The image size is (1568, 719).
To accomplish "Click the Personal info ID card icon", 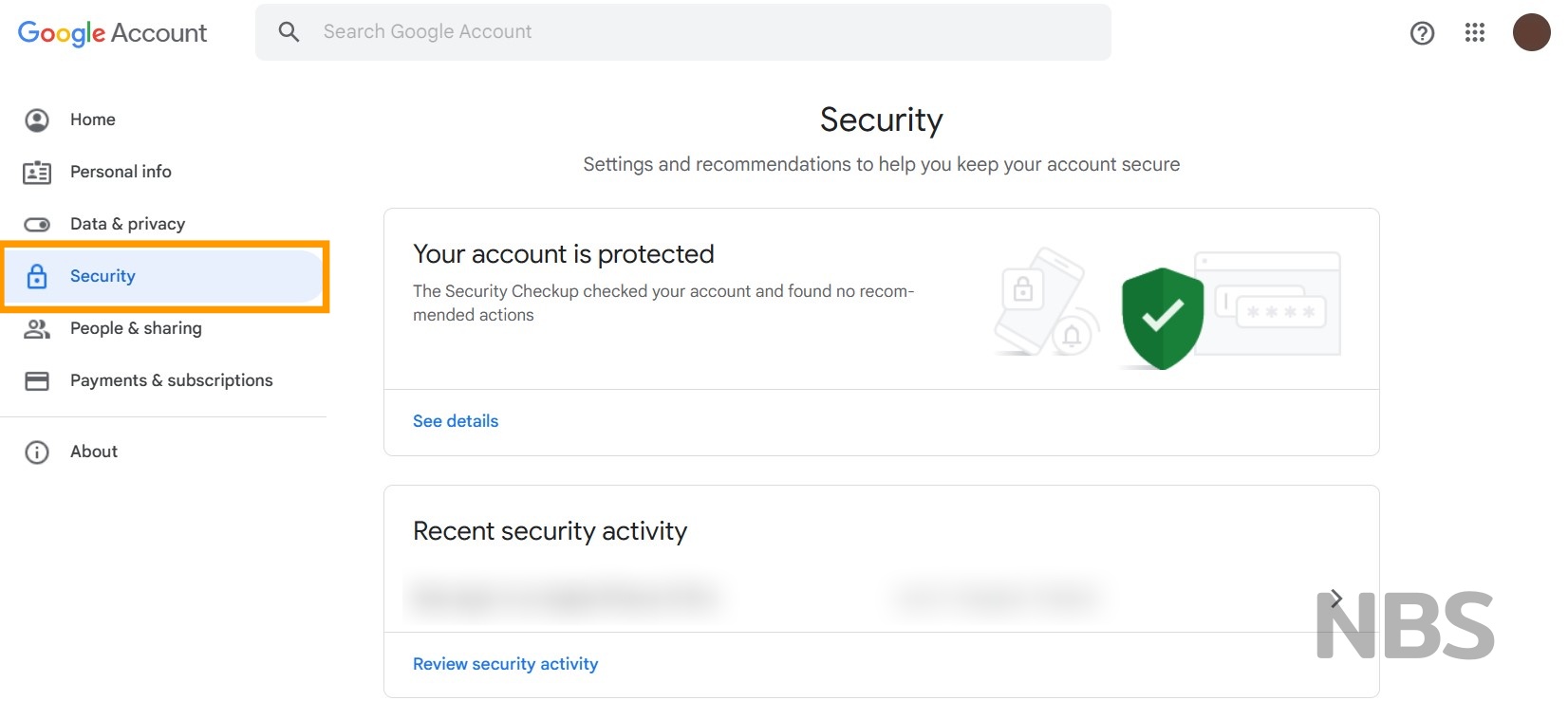I will [37, 172].
